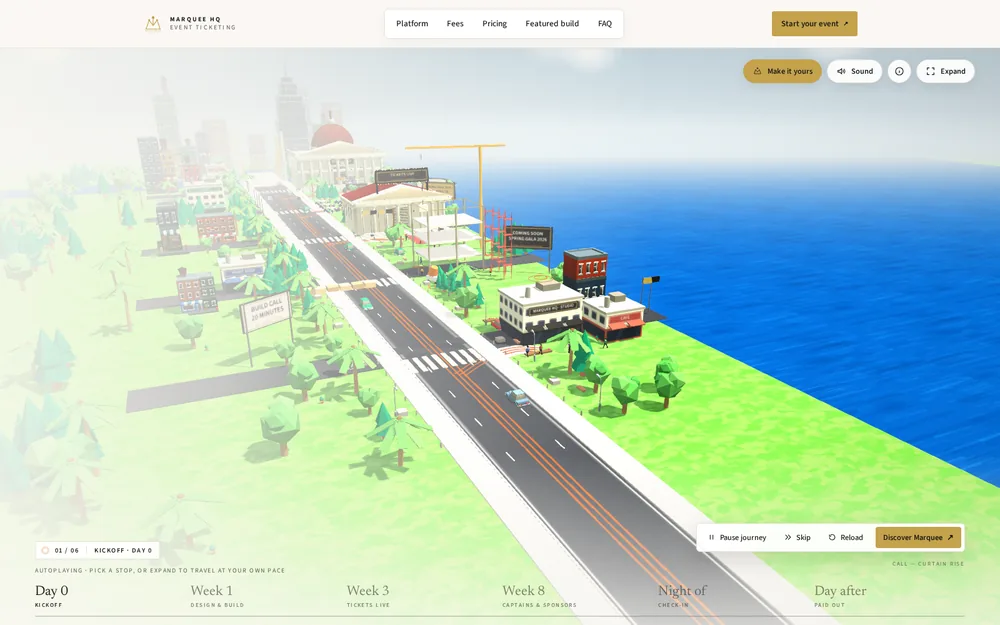The image size is (1000, 625).
Task: Expand the 3D scene to fullscreen
Action: click(945, 71)
